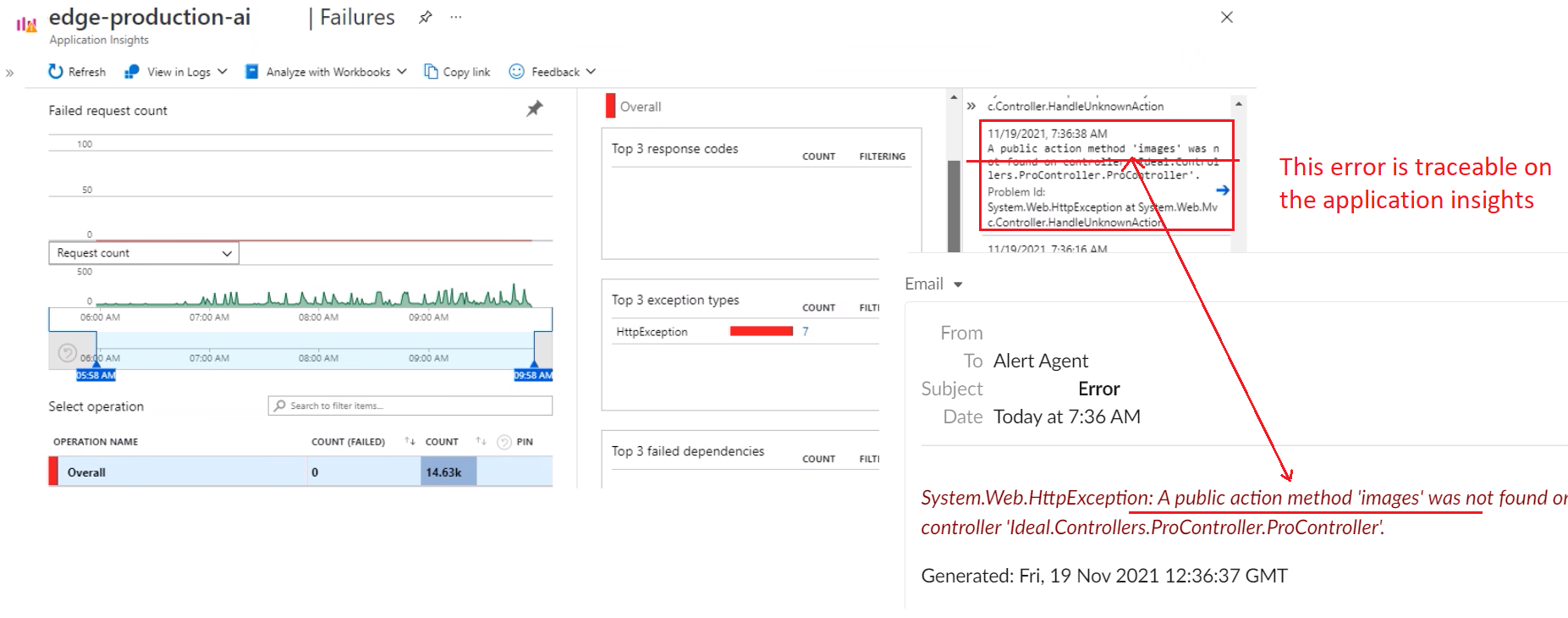Image resolution: width=1568 pixels, height=618 pixels.
Task: Close the Failures blade
Action: click(x=1227, y=17)
